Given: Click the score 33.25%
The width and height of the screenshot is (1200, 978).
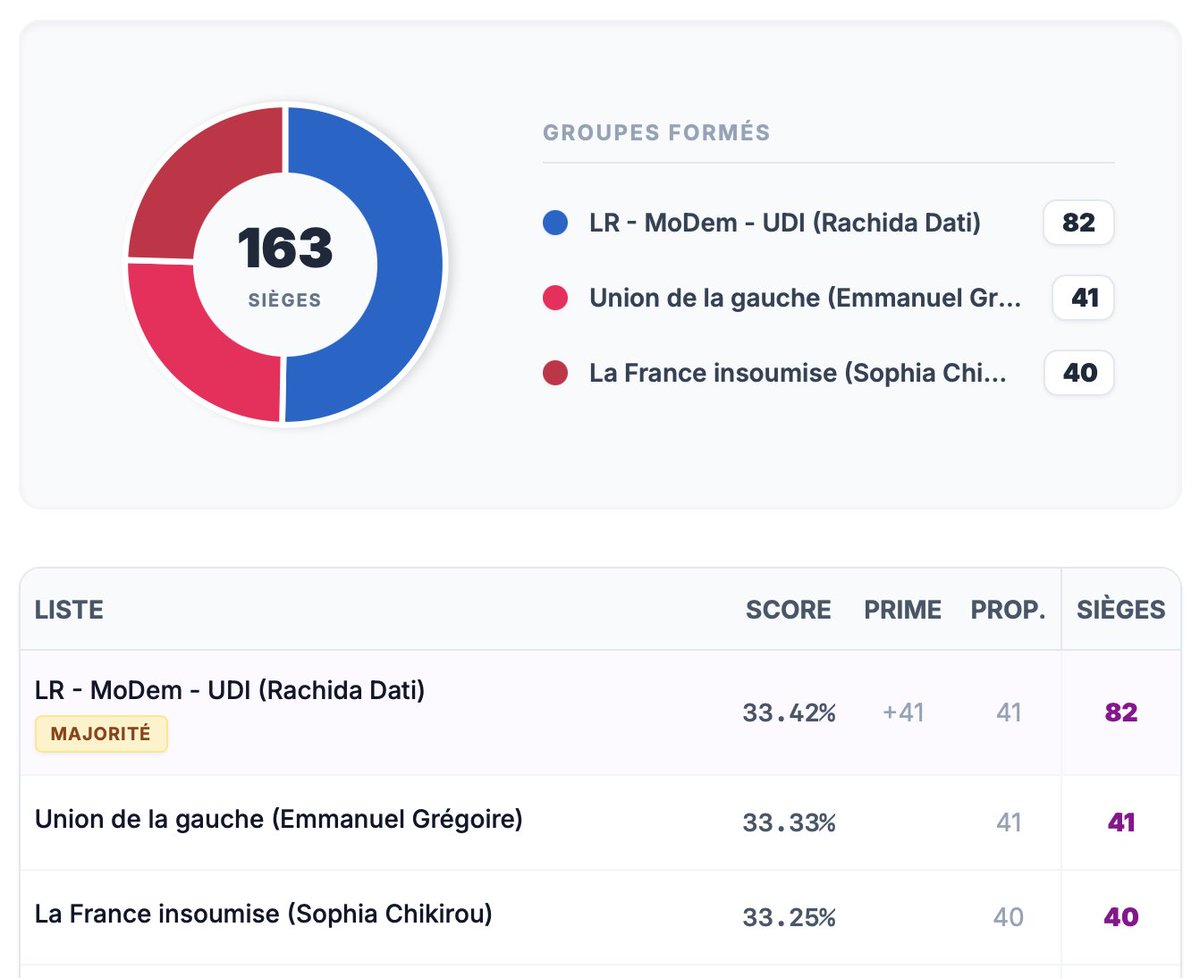Looking at the screenshot, I should click(x=788, y=917).
